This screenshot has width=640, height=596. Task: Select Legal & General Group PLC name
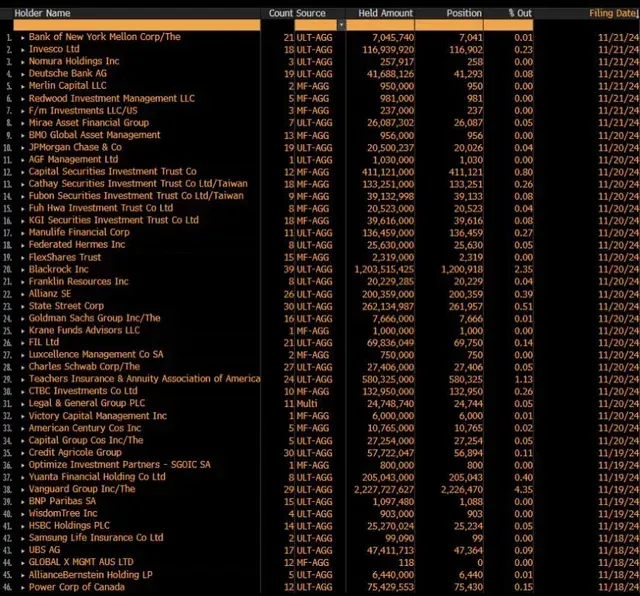[x=87, y=404]
